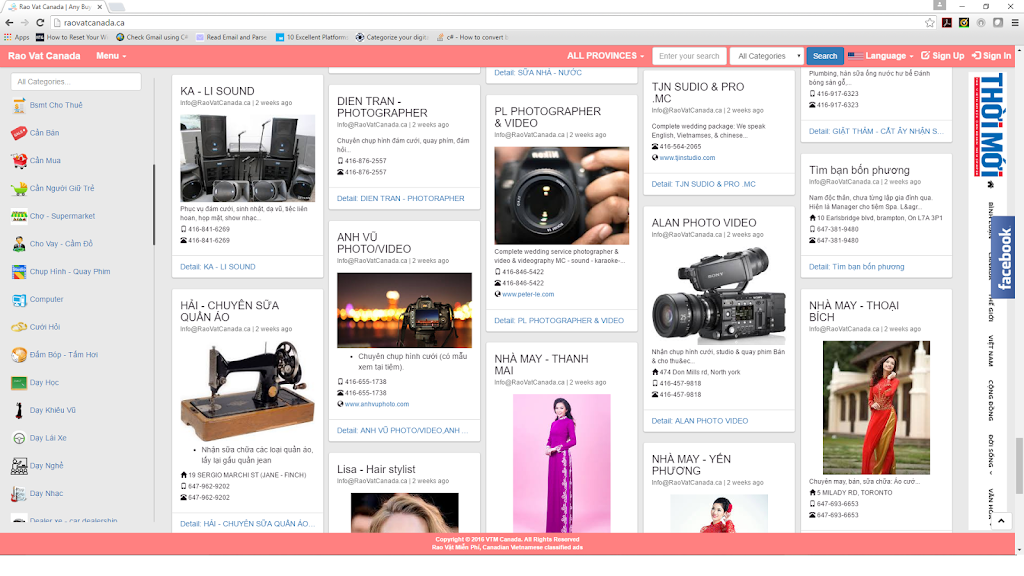Open Detail: TJN SUDIO & PRO .MC link

tap(703, 184)
